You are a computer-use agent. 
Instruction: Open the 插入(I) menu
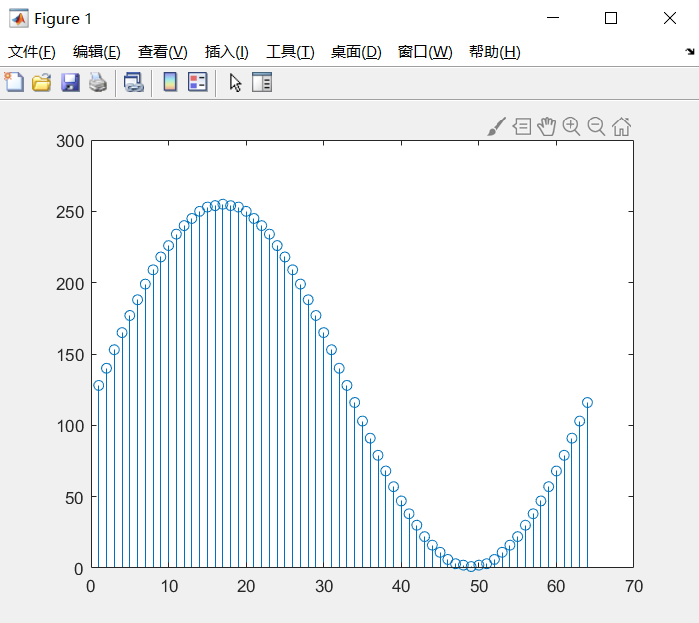tap(226, 52)
